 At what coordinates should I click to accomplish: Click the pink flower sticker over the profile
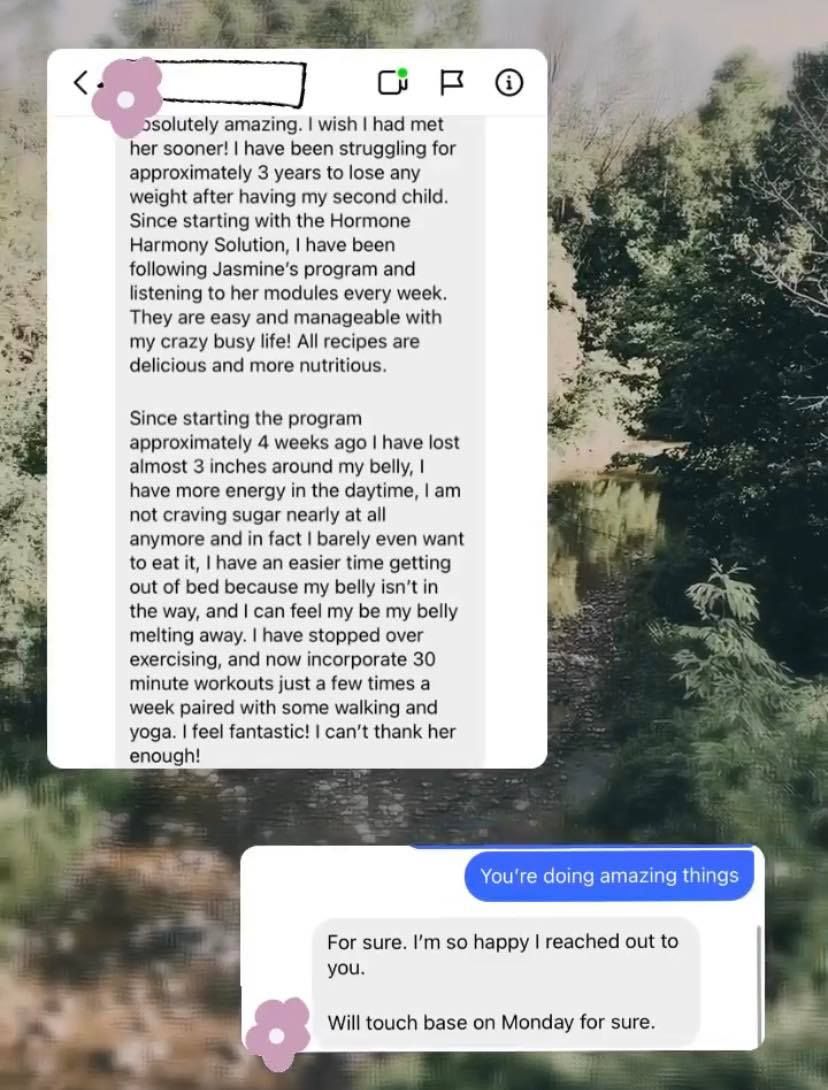[x=127, y=97]
